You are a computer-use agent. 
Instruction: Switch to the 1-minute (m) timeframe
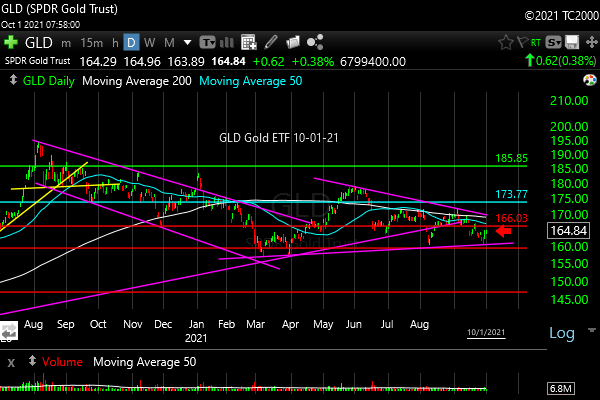tap(66, 43)
